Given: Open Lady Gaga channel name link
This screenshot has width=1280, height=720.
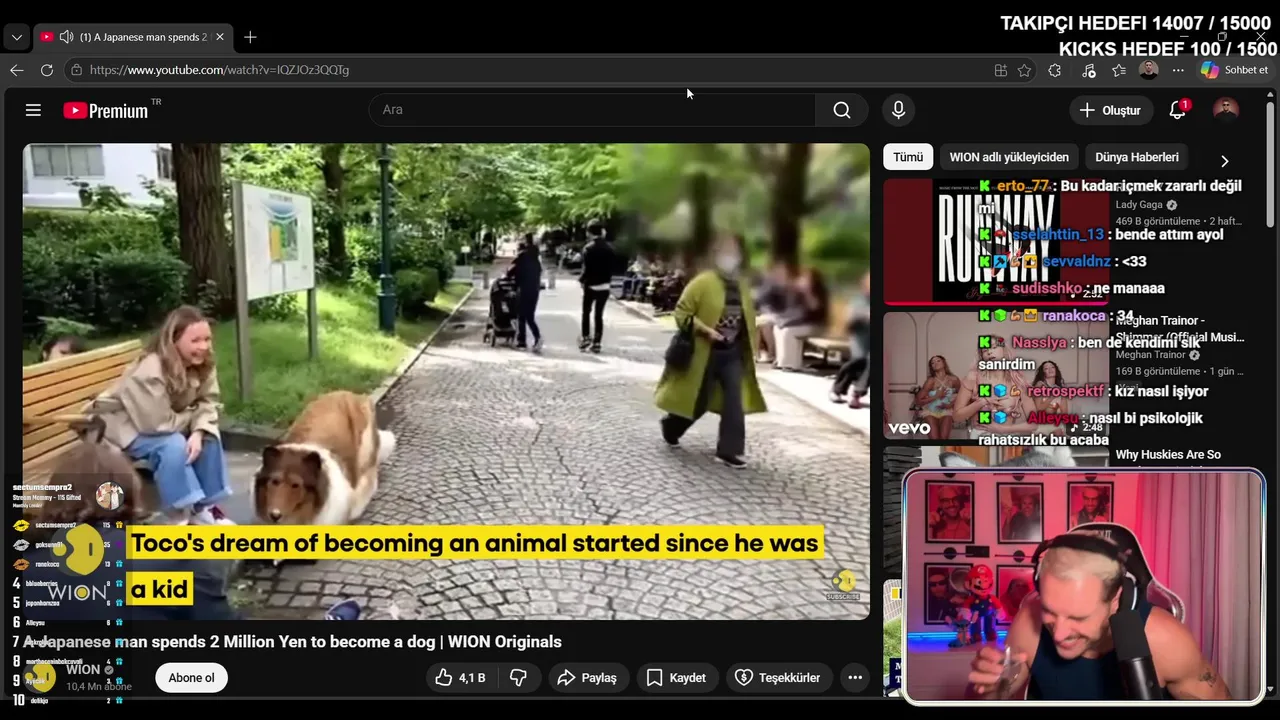Looking at the screenshot, I should (1139, 205).
